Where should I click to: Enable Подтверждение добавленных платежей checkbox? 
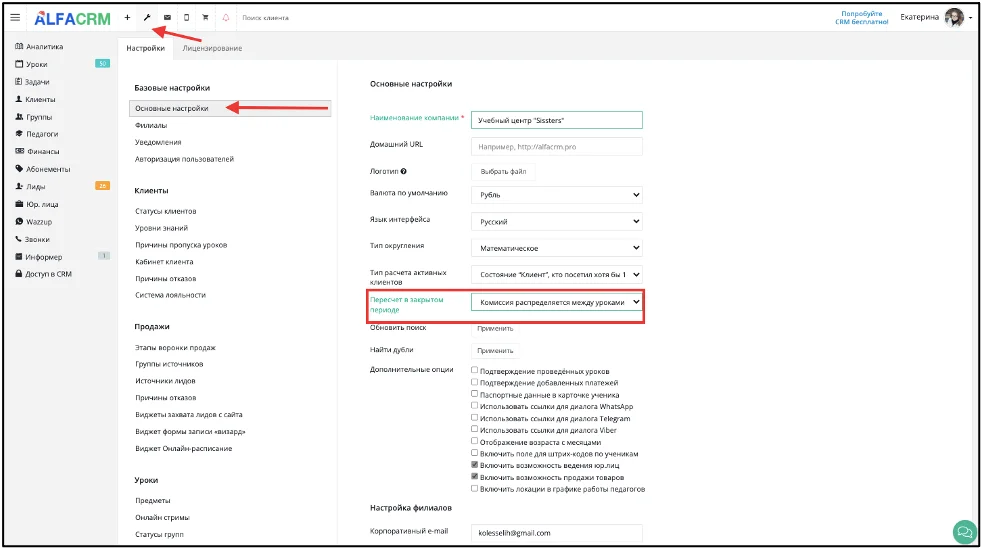tap(474, 382)
